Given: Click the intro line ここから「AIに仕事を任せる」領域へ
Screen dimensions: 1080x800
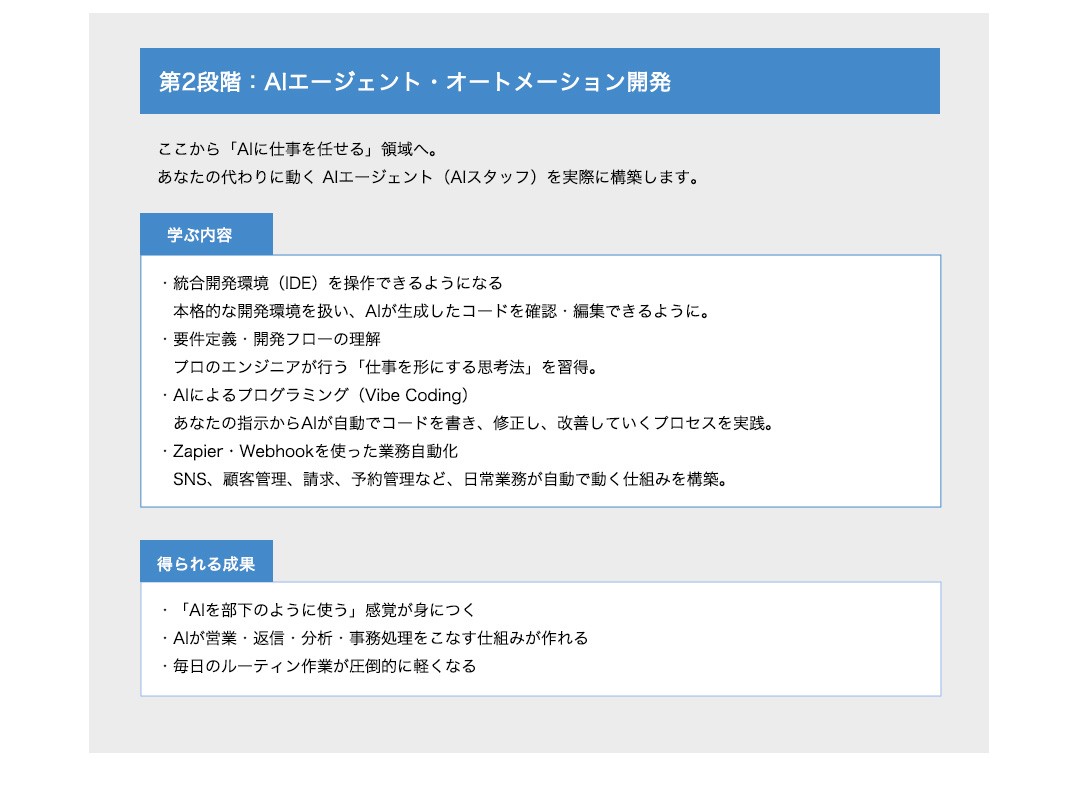Looking at the screenshot, I should coord(296,150).
